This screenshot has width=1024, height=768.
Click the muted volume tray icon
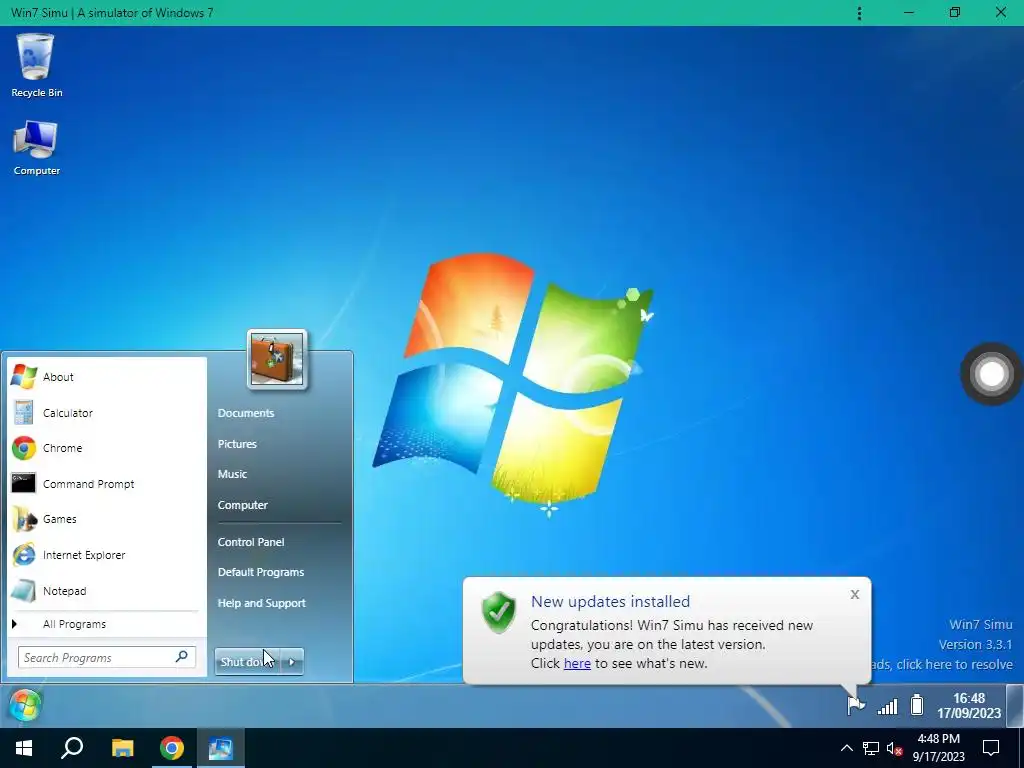click(894, 748)
